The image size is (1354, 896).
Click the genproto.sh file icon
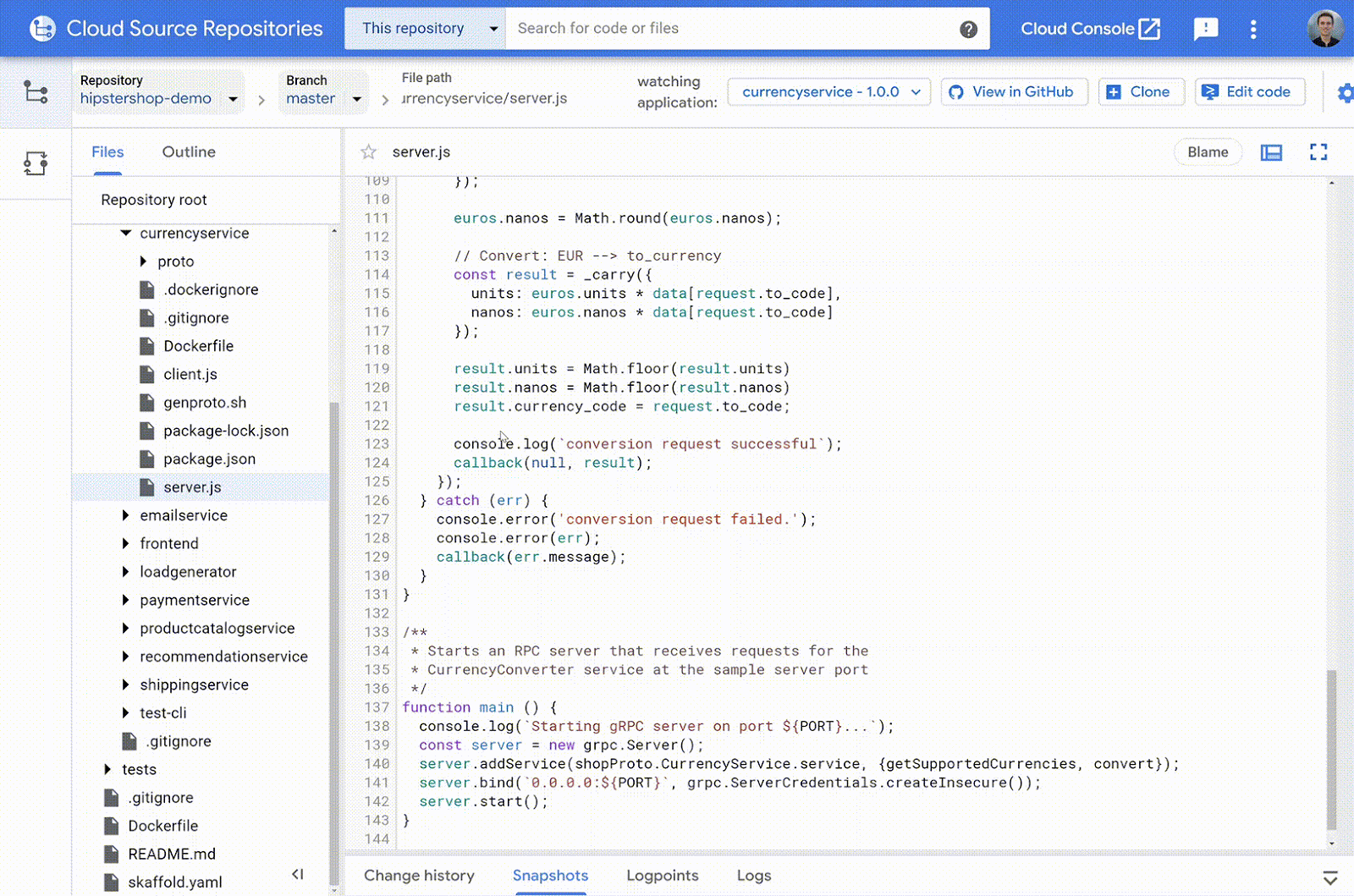(147, 403)
